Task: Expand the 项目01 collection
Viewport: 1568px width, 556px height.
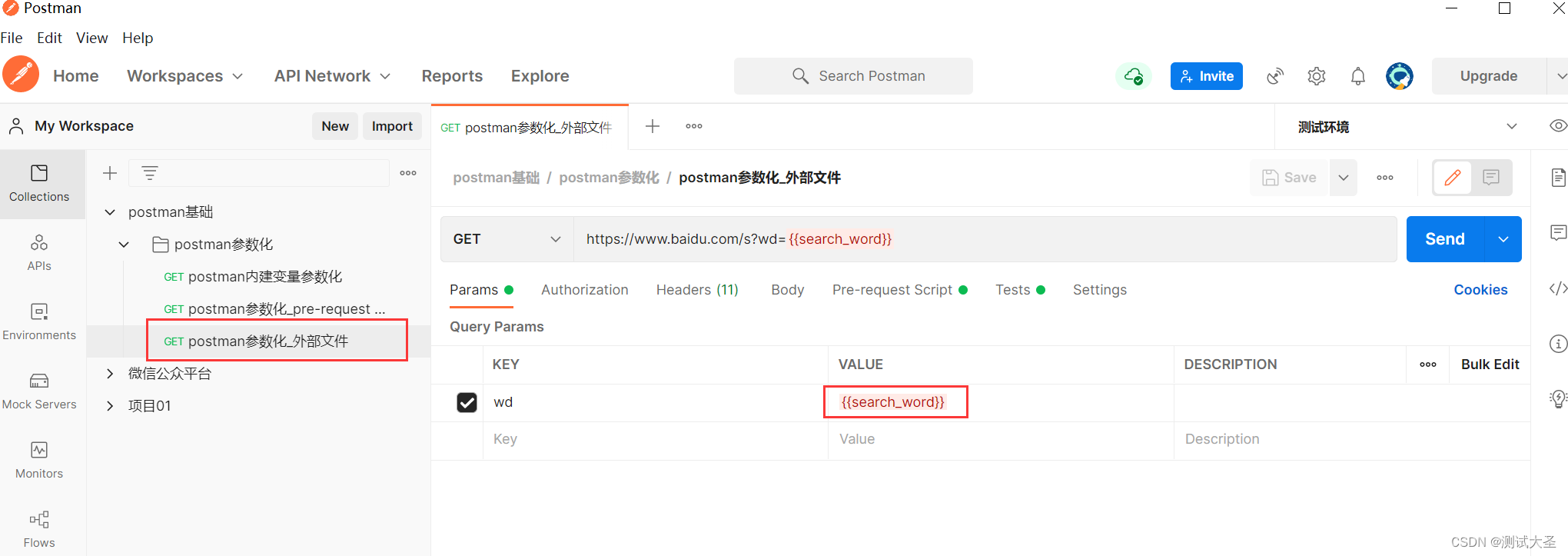Action: (x=110, y=405)
